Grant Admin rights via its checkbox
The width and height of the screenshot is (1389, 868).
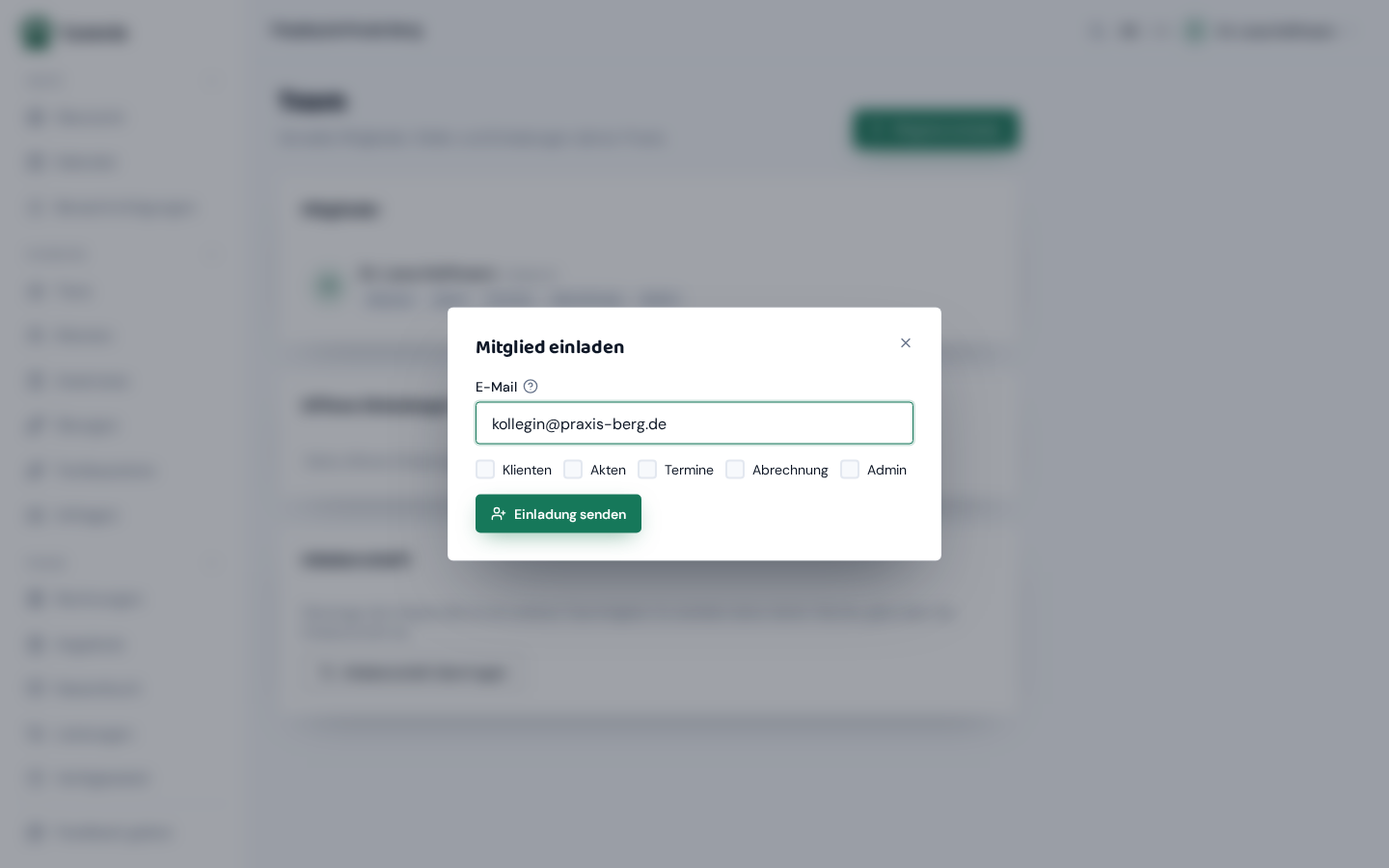pyautogui.click(x=850, y=470)
